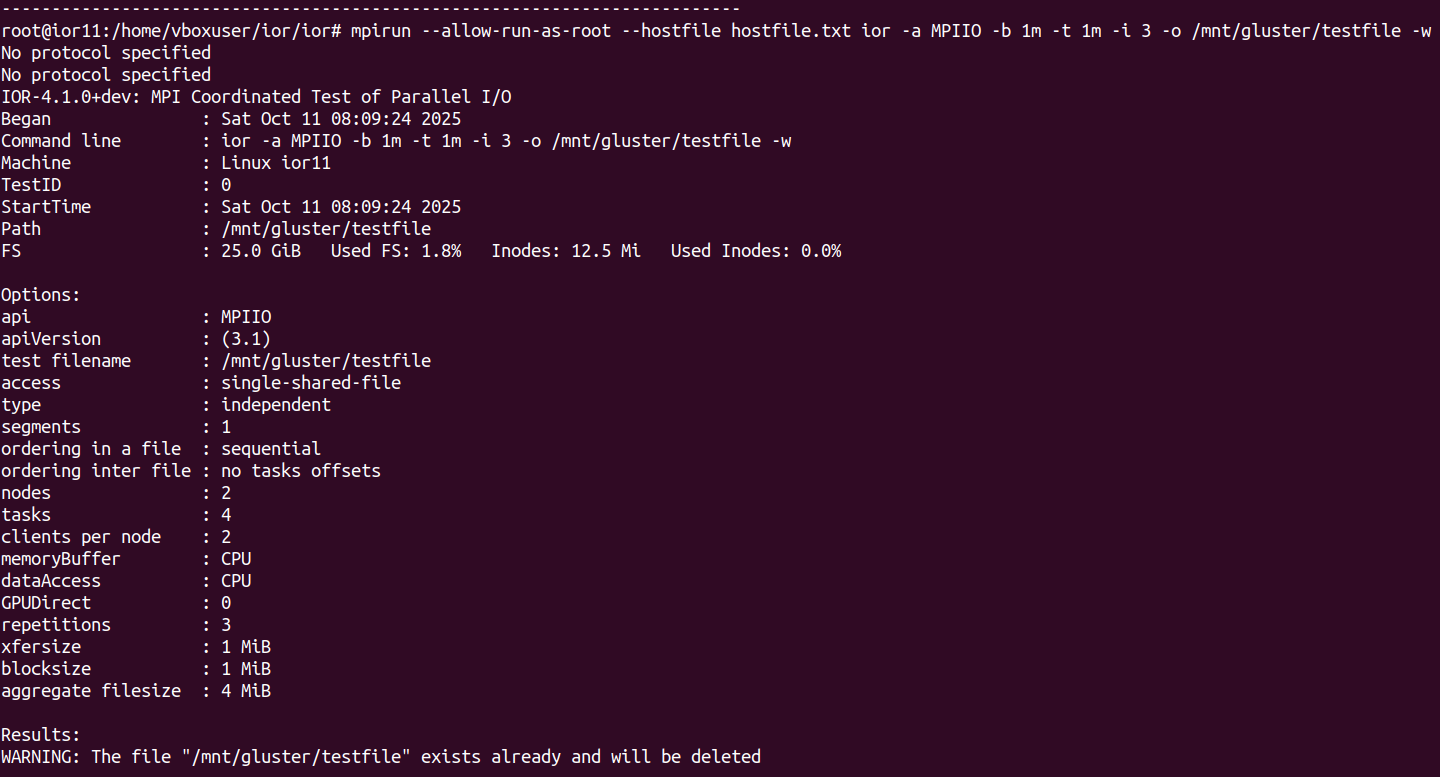Click the "aggregate filesize" value 4 MiB
The image size is (1440, 777).
pos(246,691)
